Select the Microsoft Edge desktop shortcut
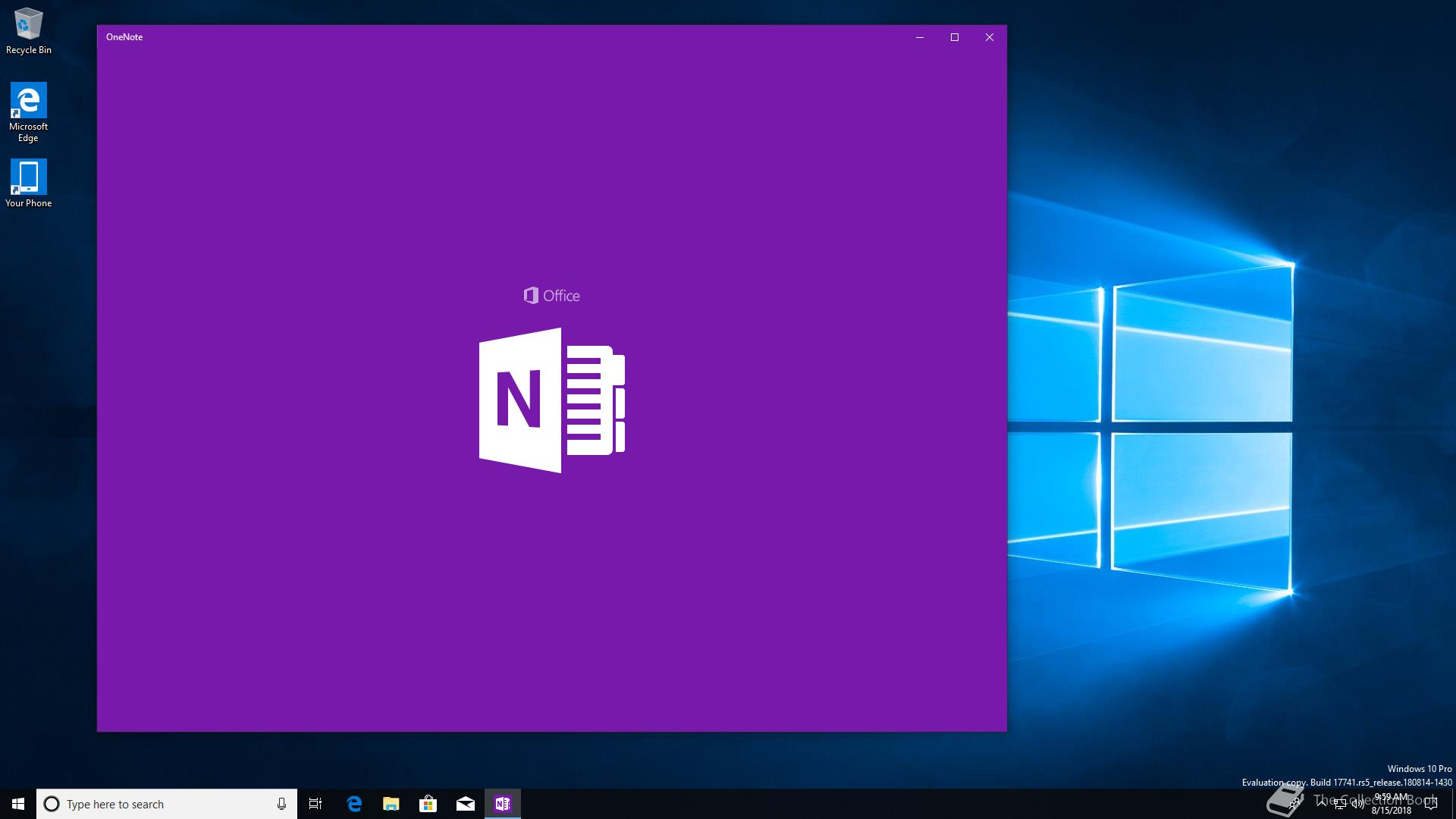This screenshot has width=1456, height=819. 29,112
